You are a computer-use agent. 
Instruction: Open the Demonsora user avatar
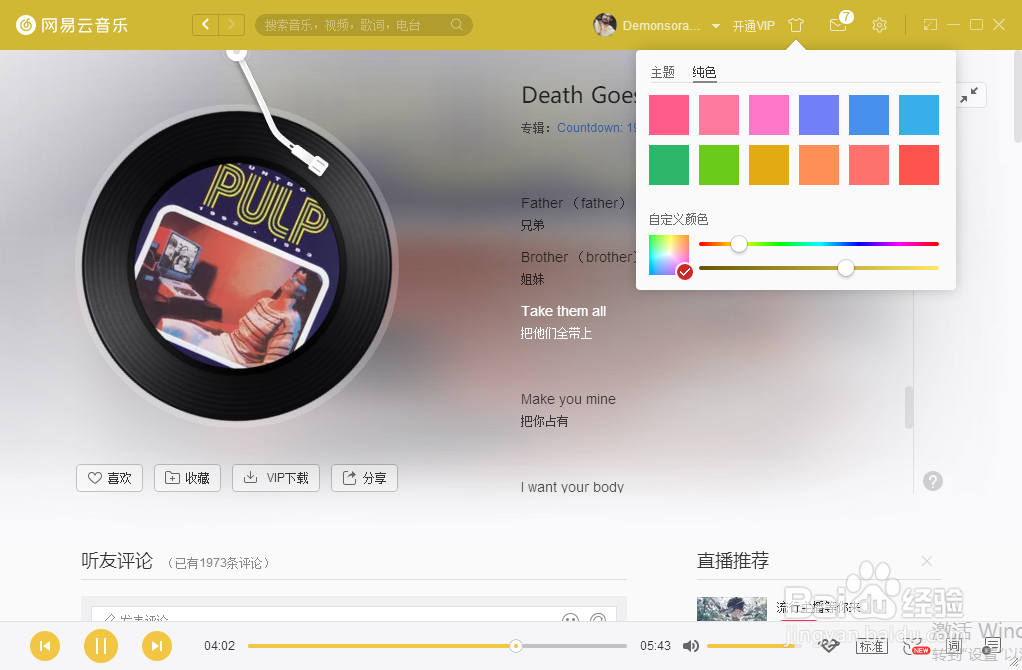pos(604,25)
